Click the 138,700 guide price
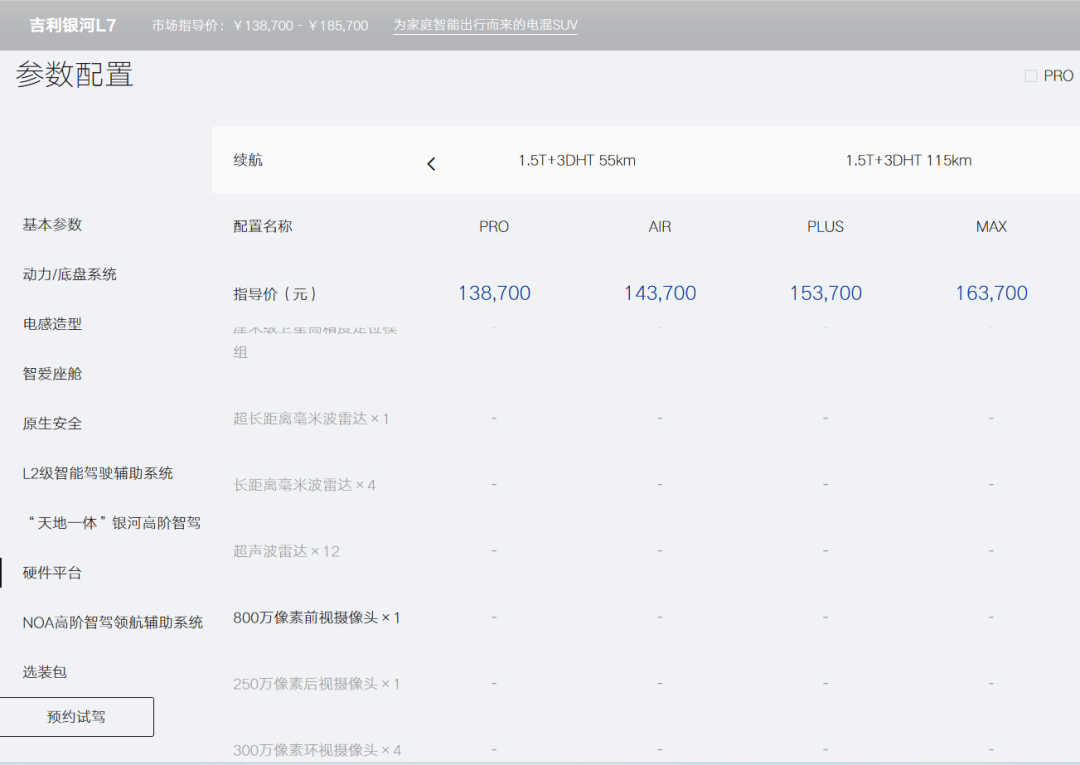1080x765 pixels. [495, 293]
